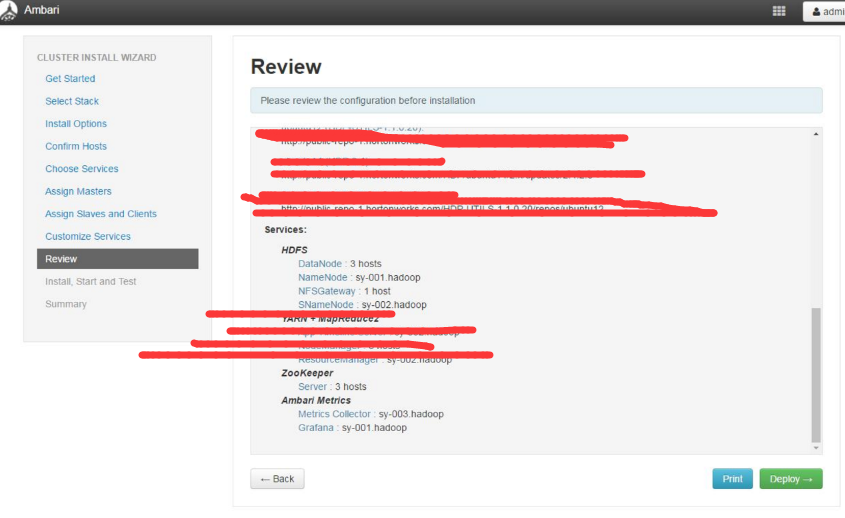Screen dimensions: 845x518
Task: Go to Get Started step
Action: point(70,79)
